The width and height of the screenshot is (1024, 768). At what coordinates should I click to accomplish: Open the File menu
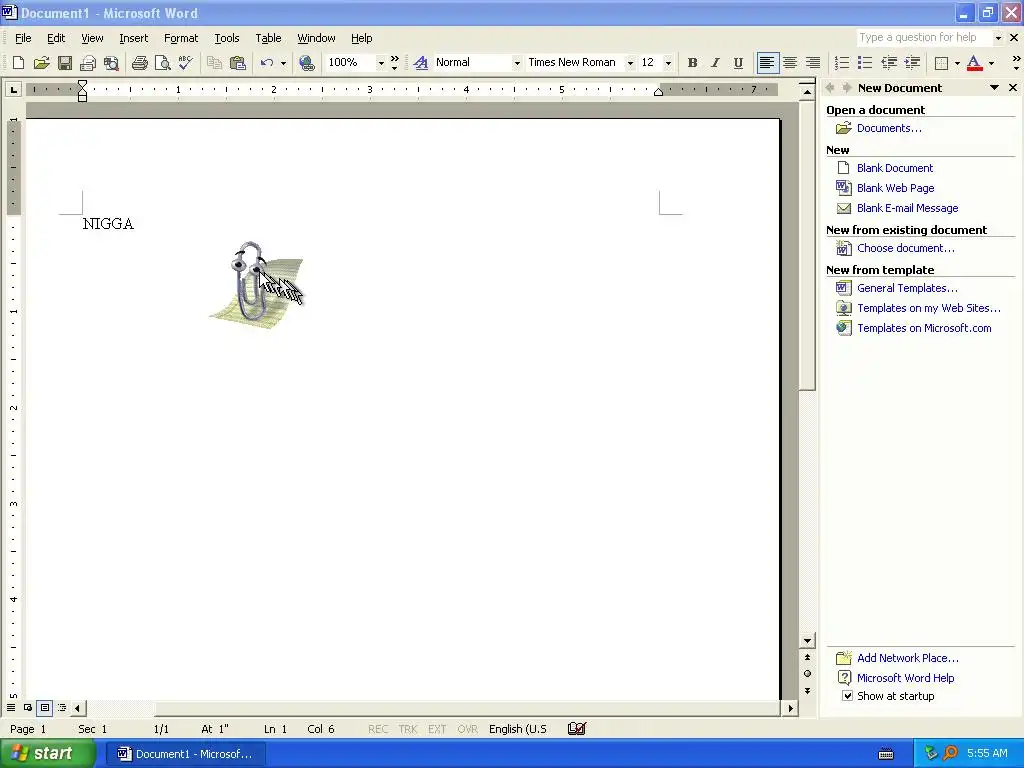click(x=23, y=38)
